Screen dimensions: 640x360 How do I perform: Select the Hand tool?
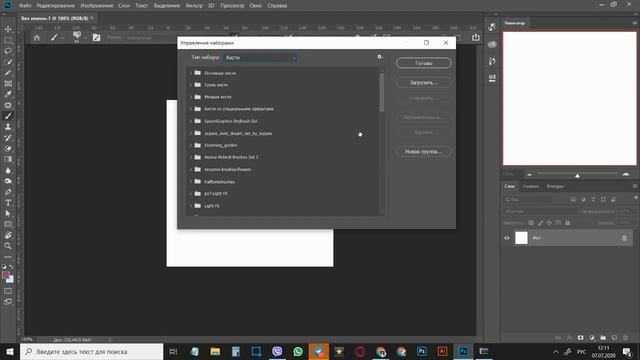8,236
